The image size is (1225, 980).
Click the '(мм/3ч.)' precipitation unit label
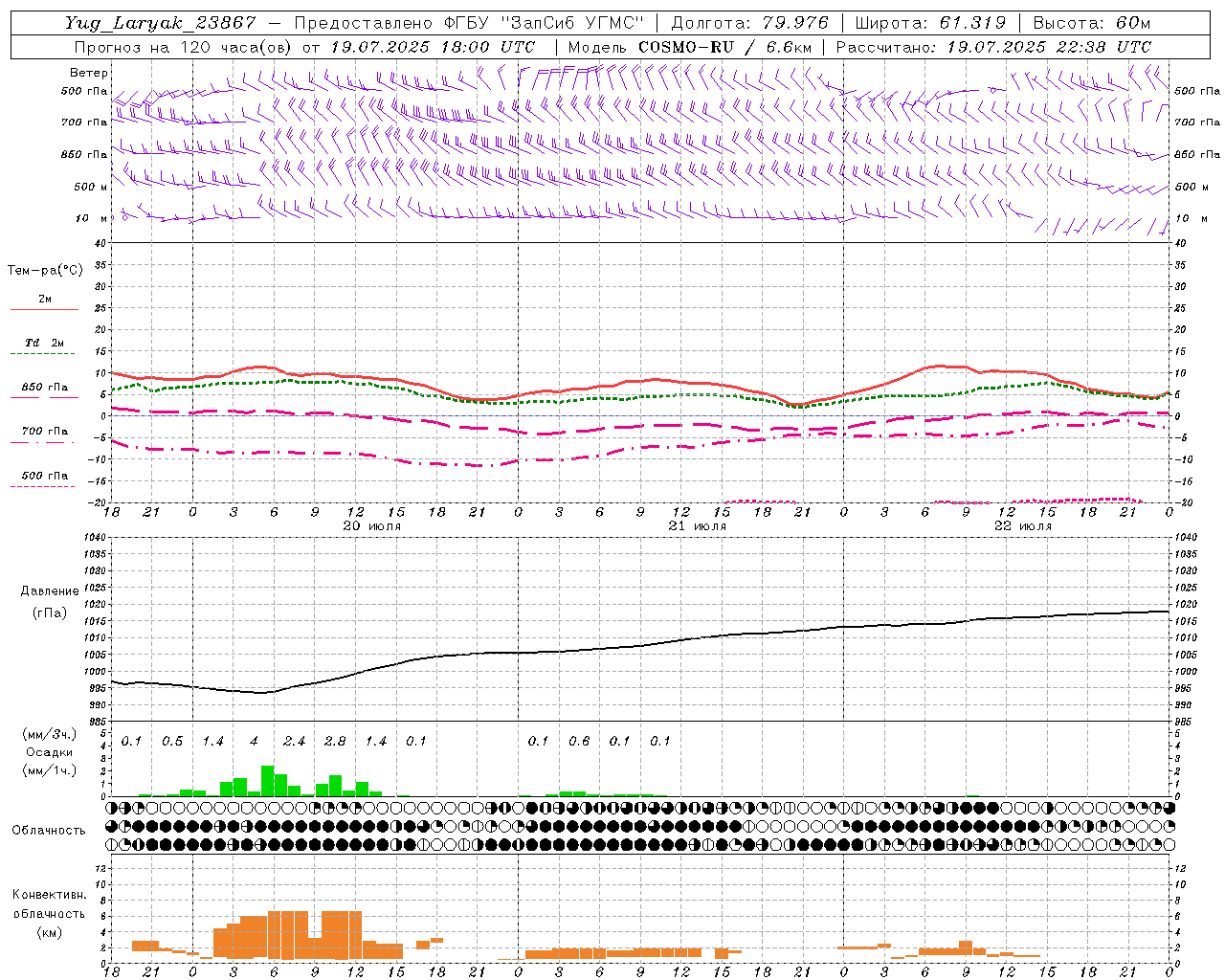(50, 734)
